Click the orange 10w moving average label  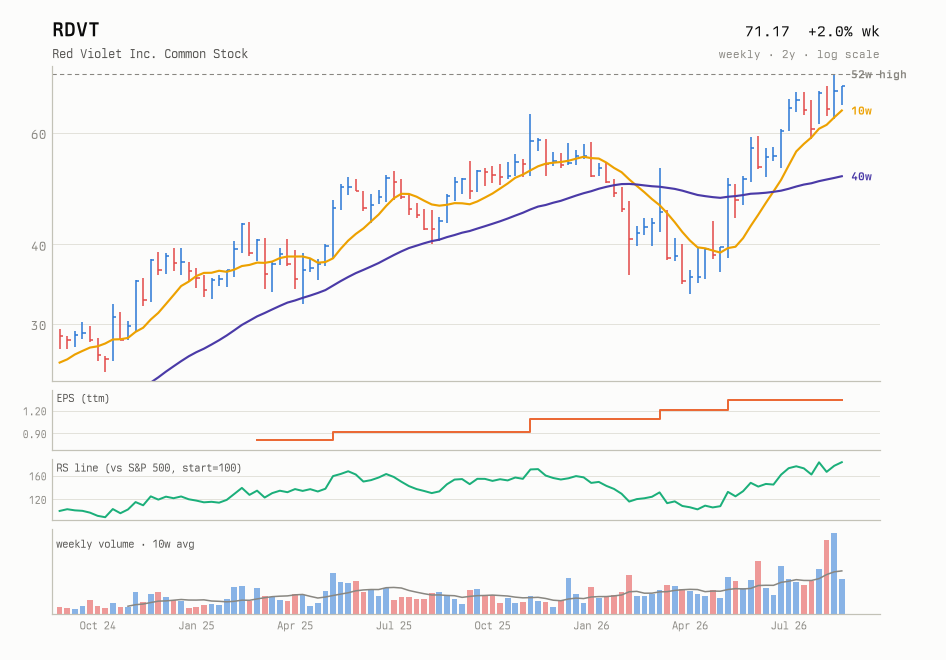click(x=861, y=110)
